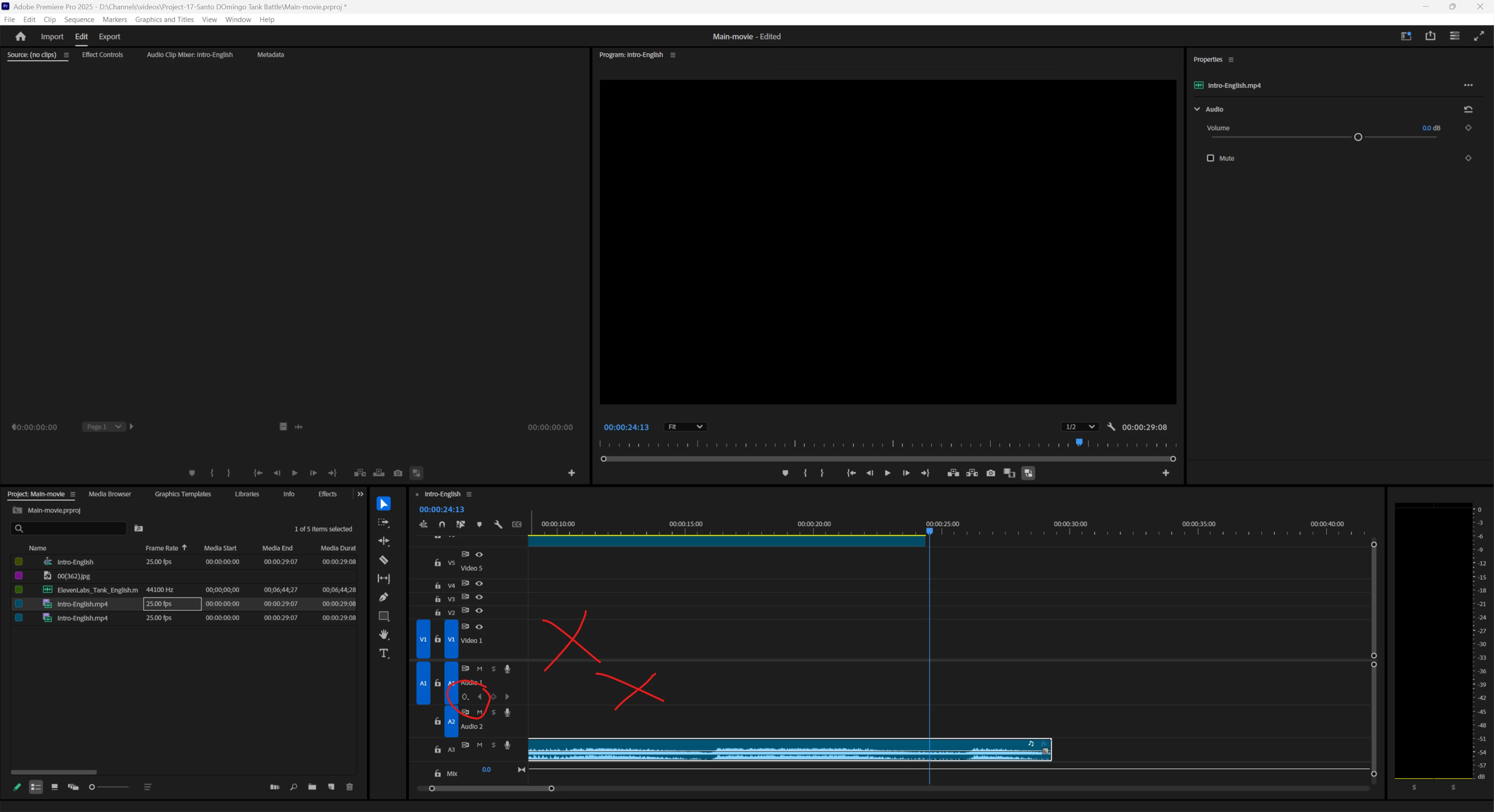The image size is (1494, 812).
Task: Select the Type tool
Action: (x=383, y=653)
